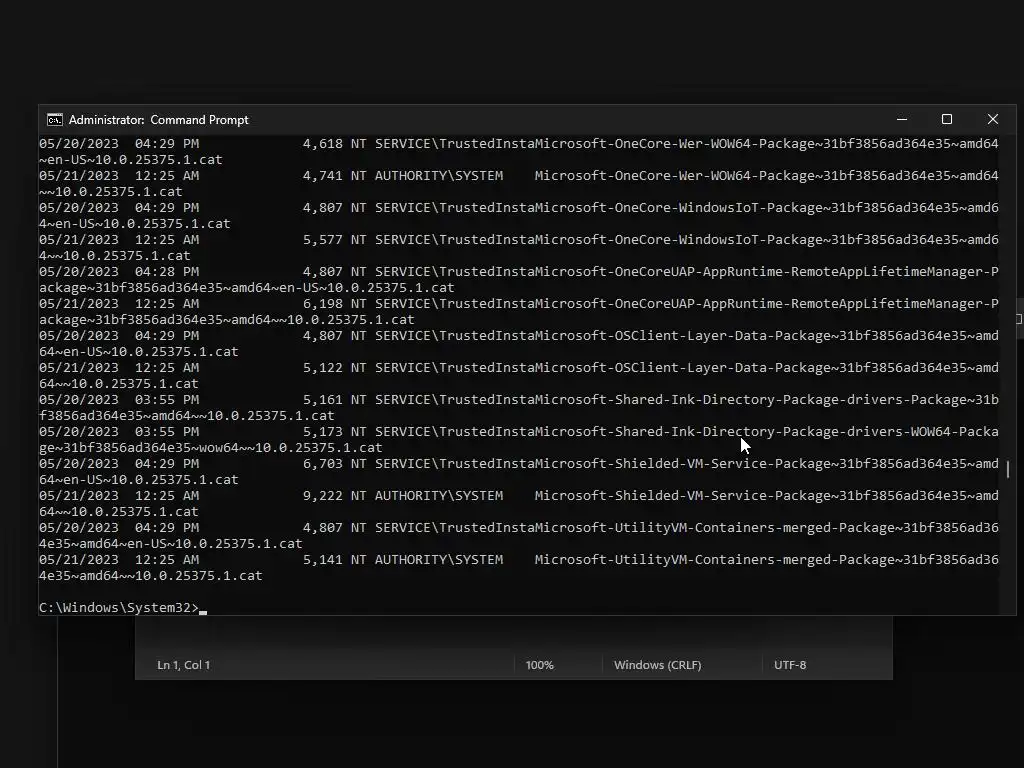Viewport: 1024px width, 768px height.
Task: Click the Command Prompt title bar icon
Action: (55, 120)
